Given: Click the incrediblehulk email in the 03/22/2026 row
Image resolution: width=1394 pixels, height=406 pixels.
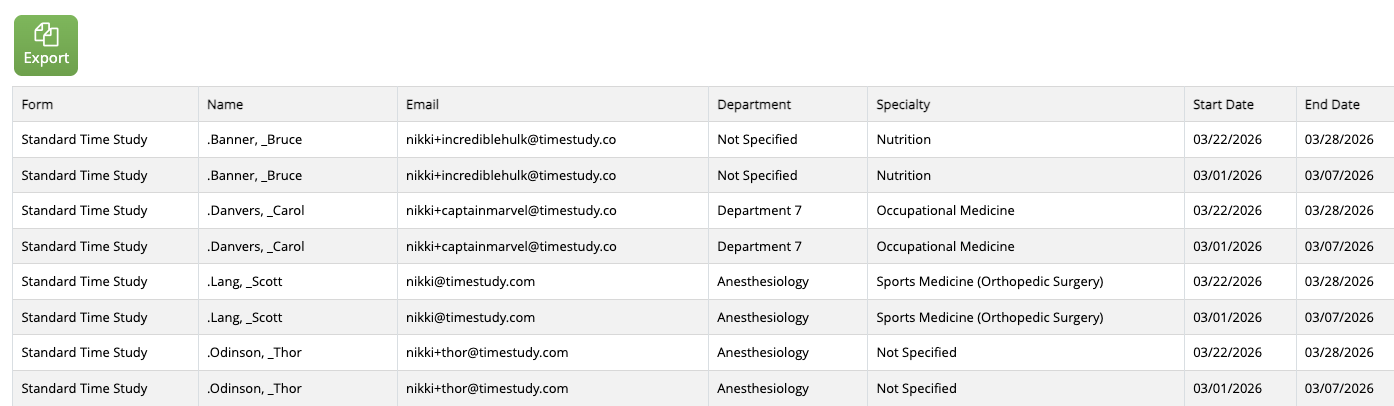Looking at the screenshot, I should (x=511, y=140).
